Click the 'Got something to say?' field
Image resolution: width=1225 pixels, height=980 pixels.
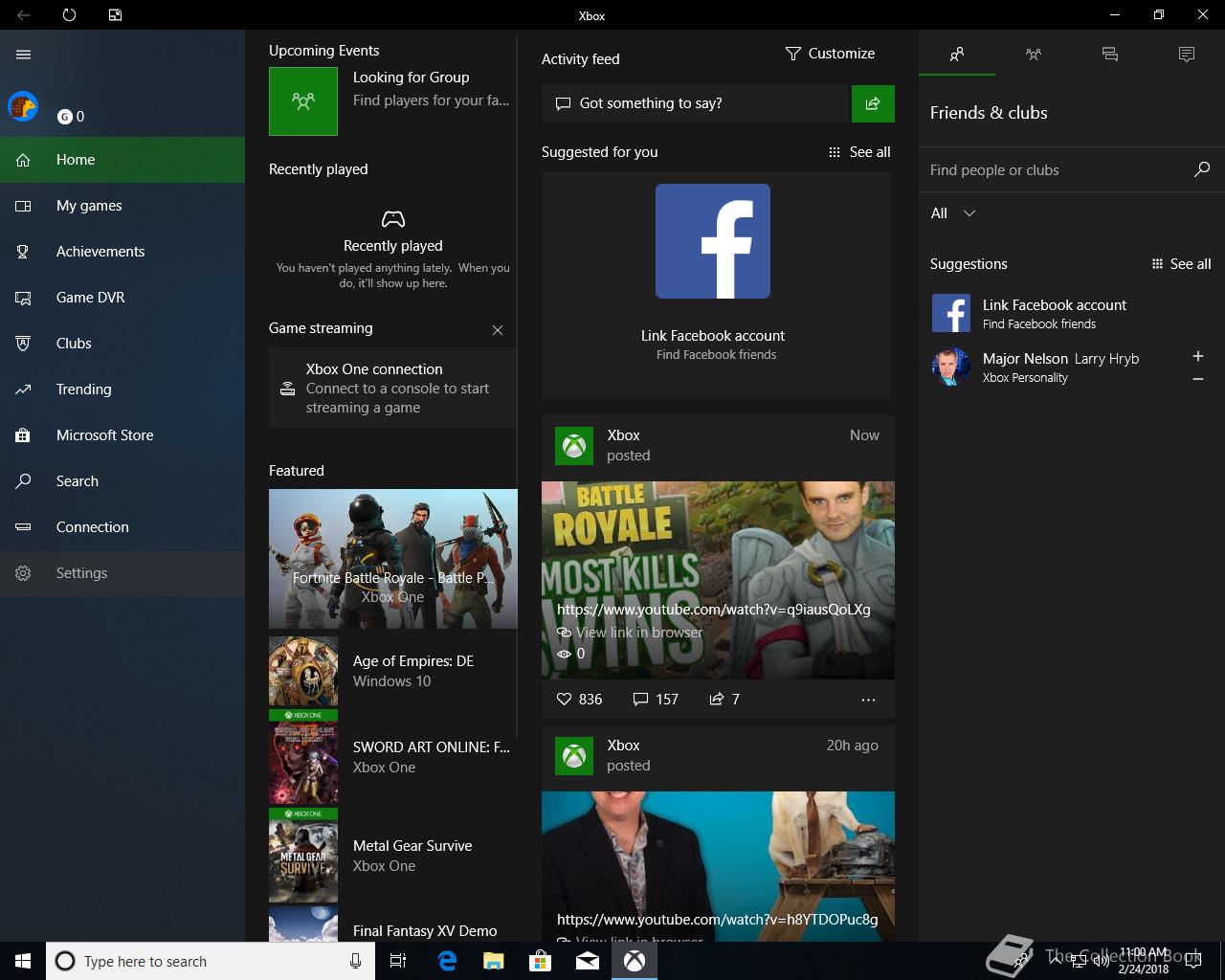(696, 103)
